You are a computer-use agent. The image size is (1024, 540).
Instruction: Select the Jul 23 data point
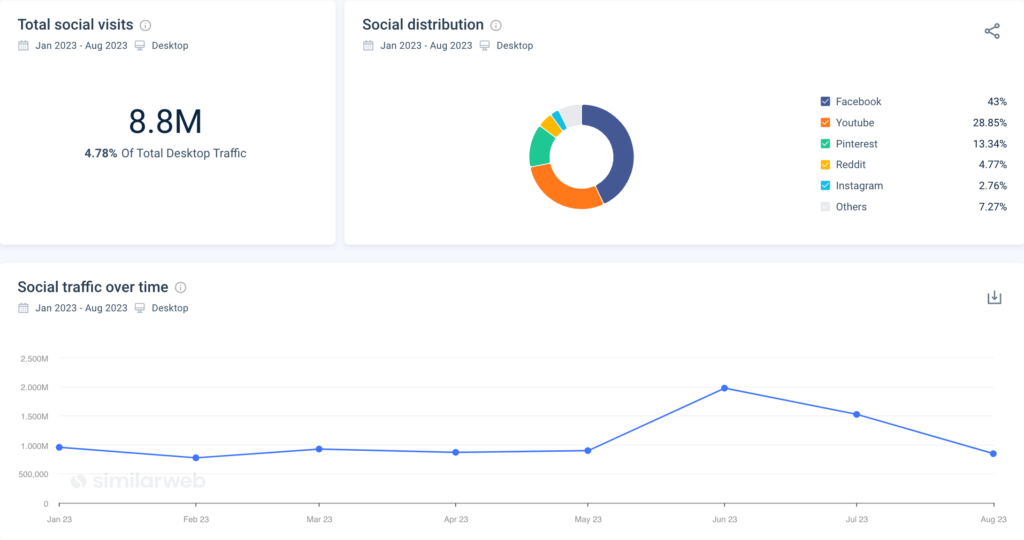point(857,414)
